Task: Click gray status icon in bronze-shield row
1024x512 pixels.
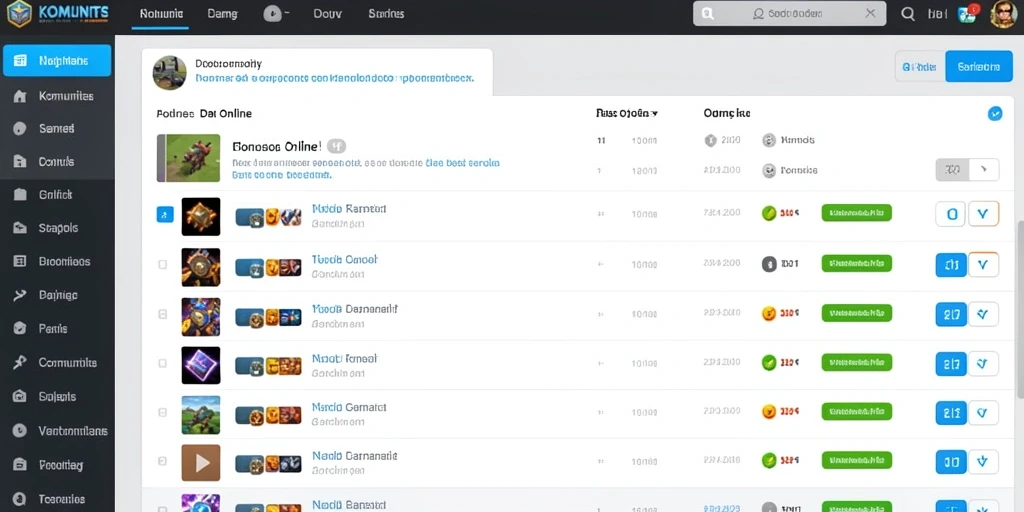Action: (769, 264)
